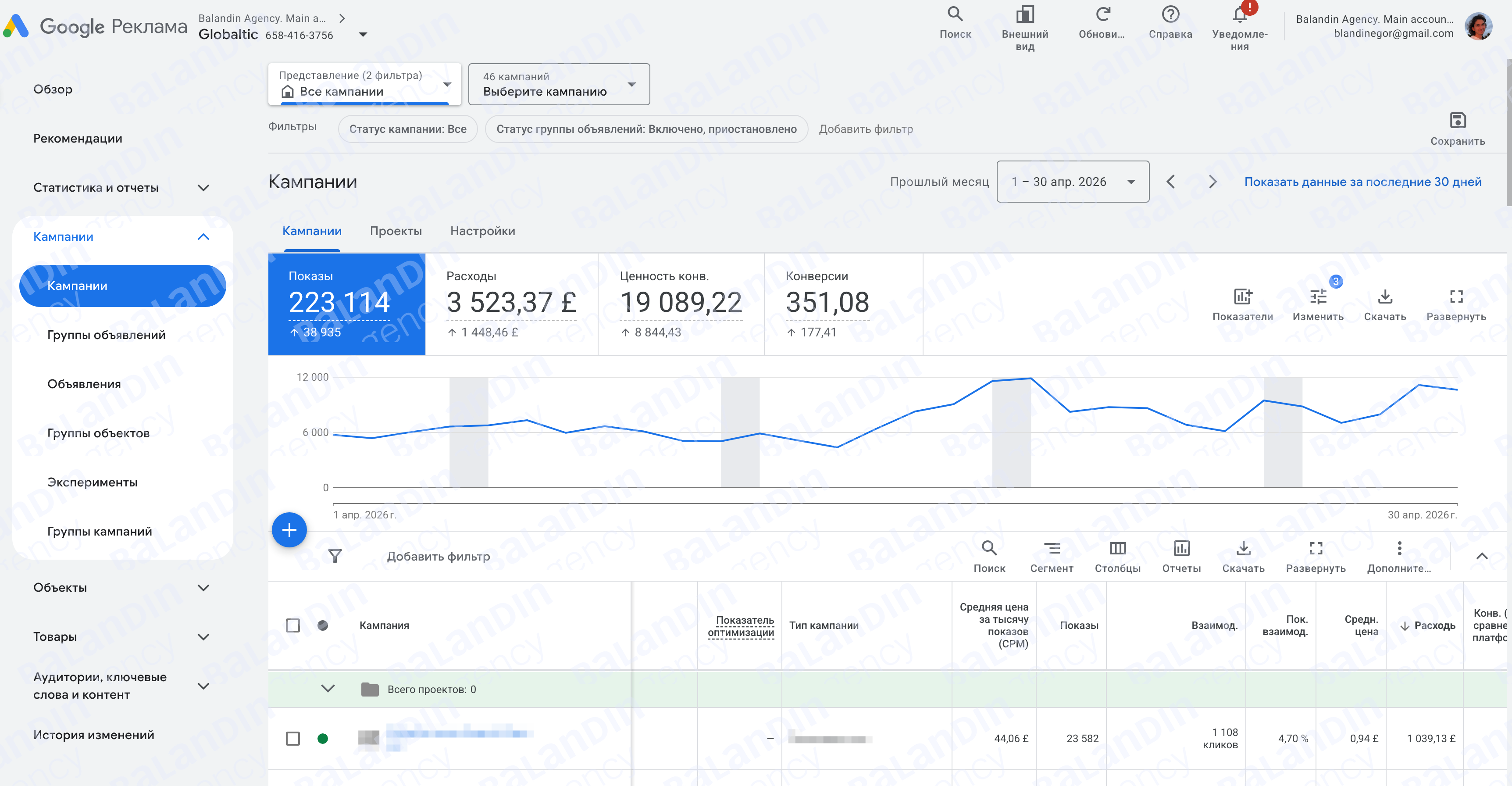Screen dimensions: 1512x786
Task: Click Добавить фильтр in the top filter bar
Action: tap(866, 129)
